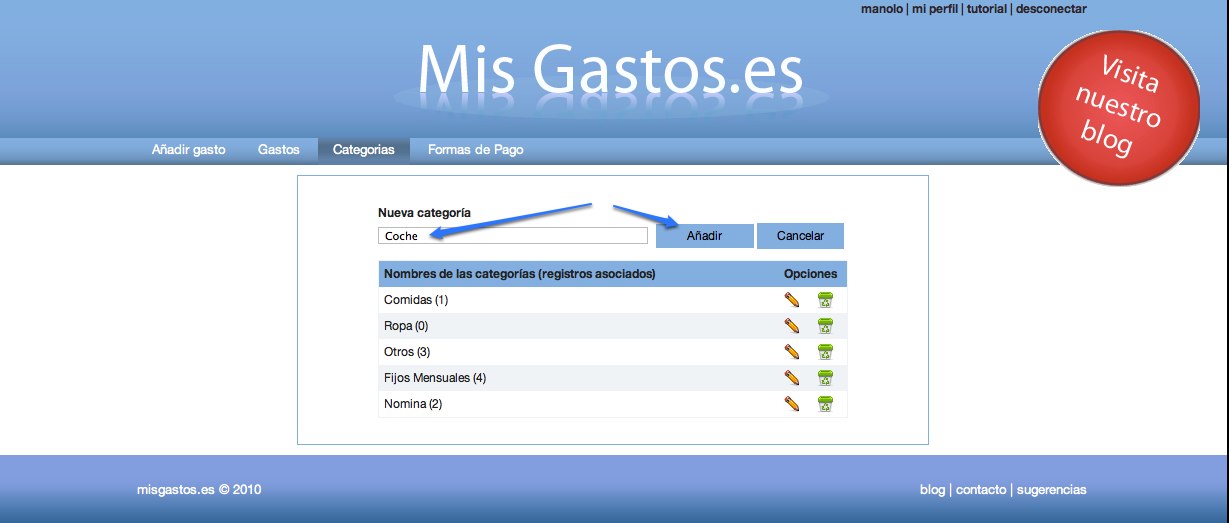
Task: Delete the Otros category with the trash icon
Action: point(825,351)
